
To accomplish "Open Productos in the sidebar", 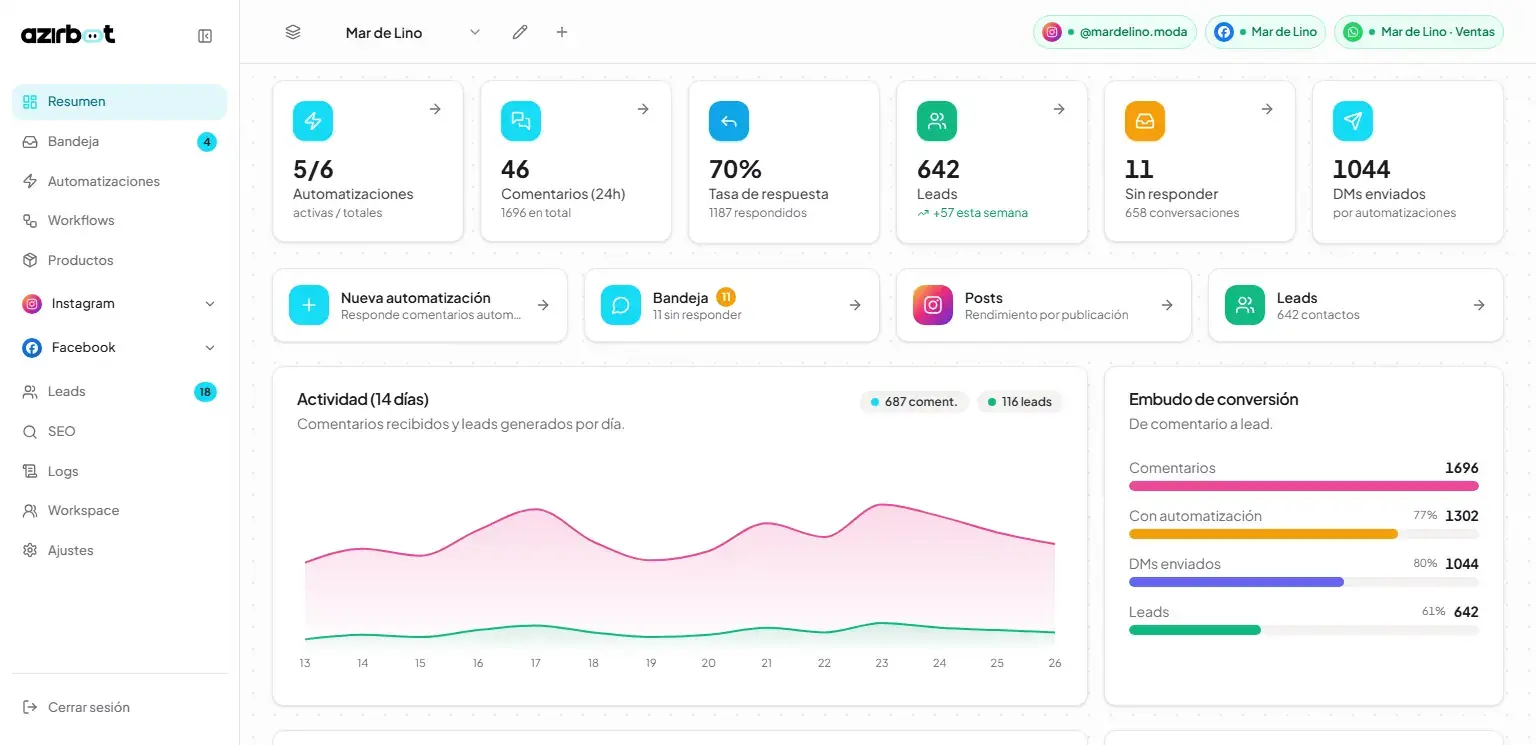I will click(x=120, y=261).
